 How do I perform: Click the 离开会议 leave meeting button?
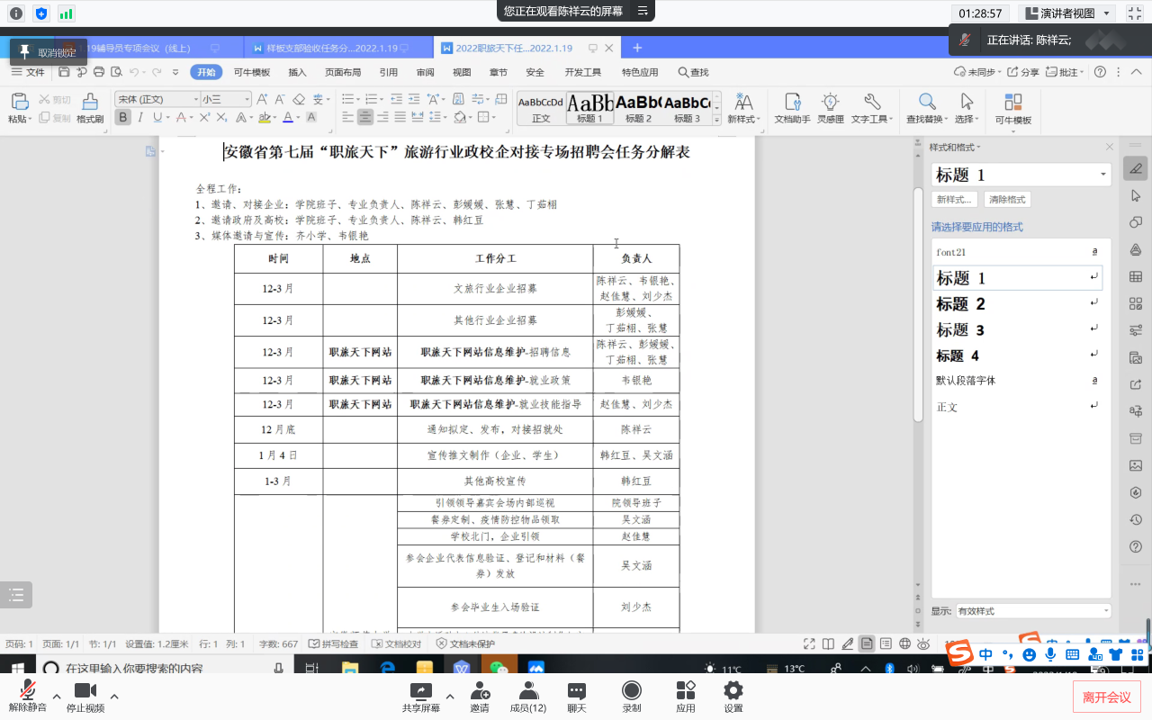(x=1106, y=697)
